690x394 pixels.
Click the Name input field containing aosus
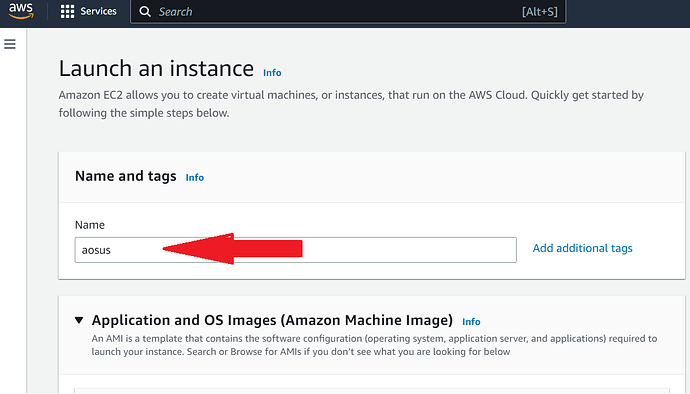[x=295, y=250]
